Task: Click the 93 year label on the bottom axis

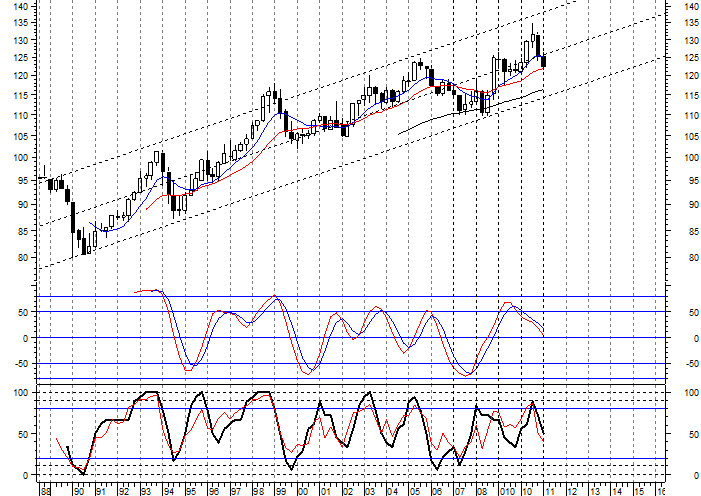Action: pos(146,492)
